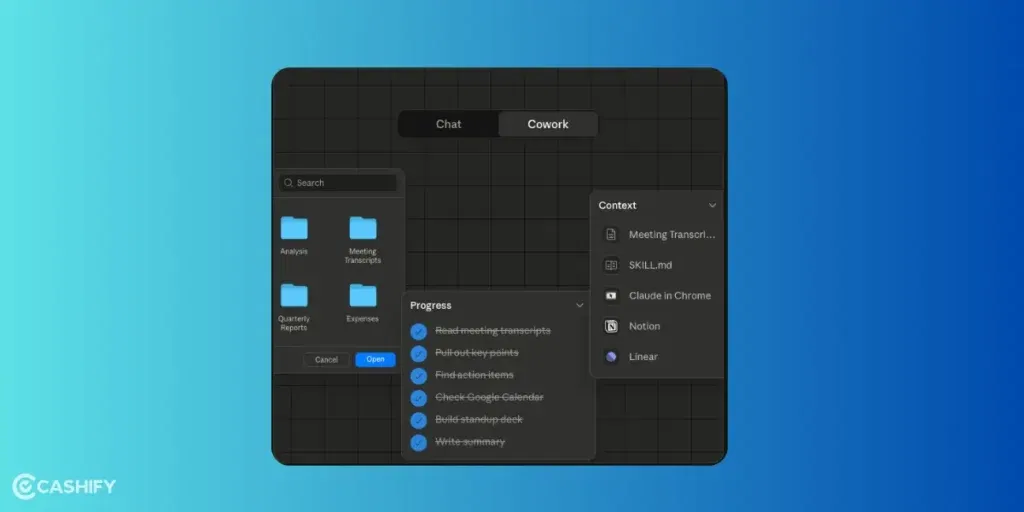Select the Analysis folder icon

point(294,228)
